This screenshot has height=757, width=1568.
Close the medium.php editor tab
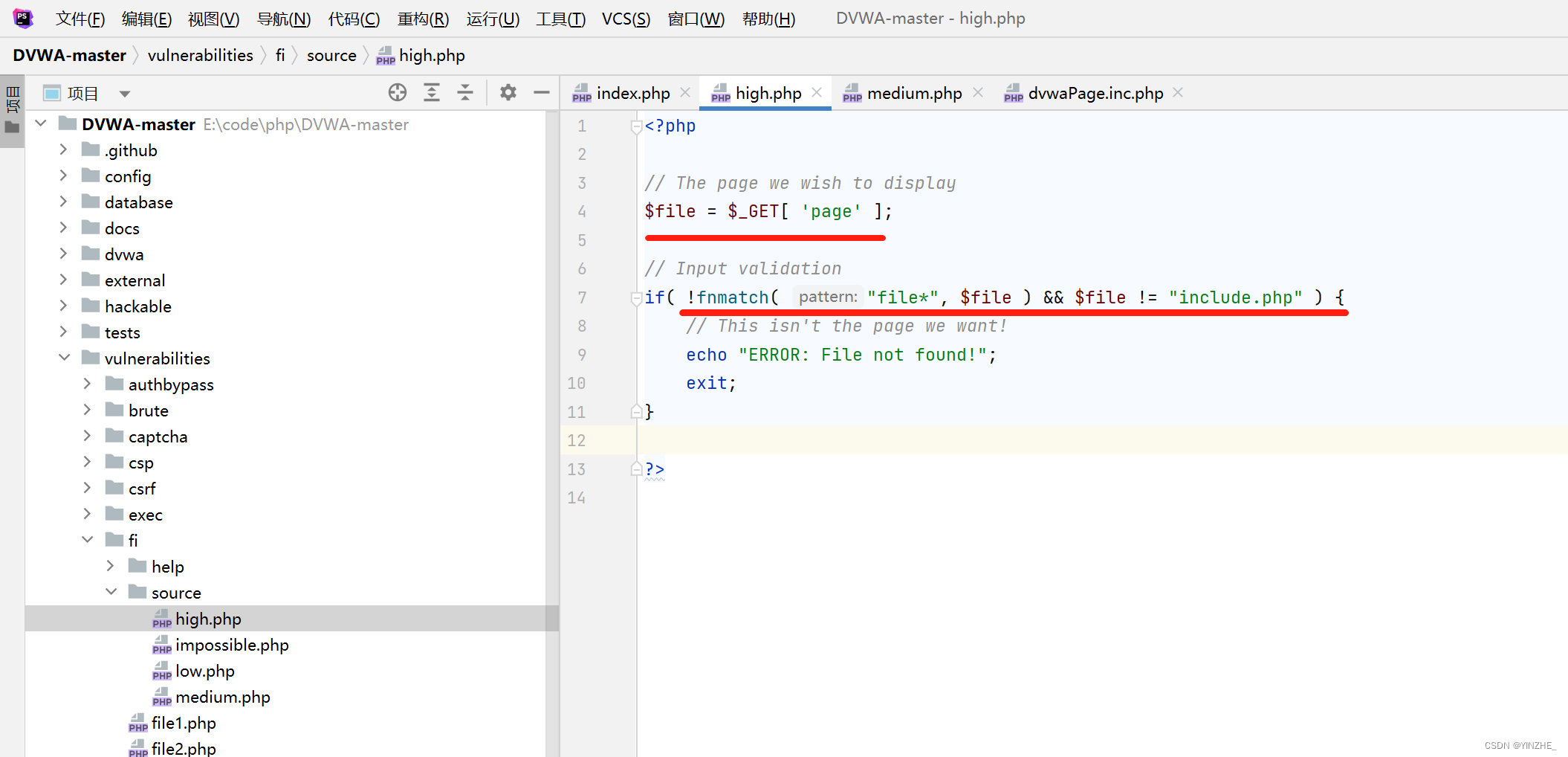pos(978,93)
